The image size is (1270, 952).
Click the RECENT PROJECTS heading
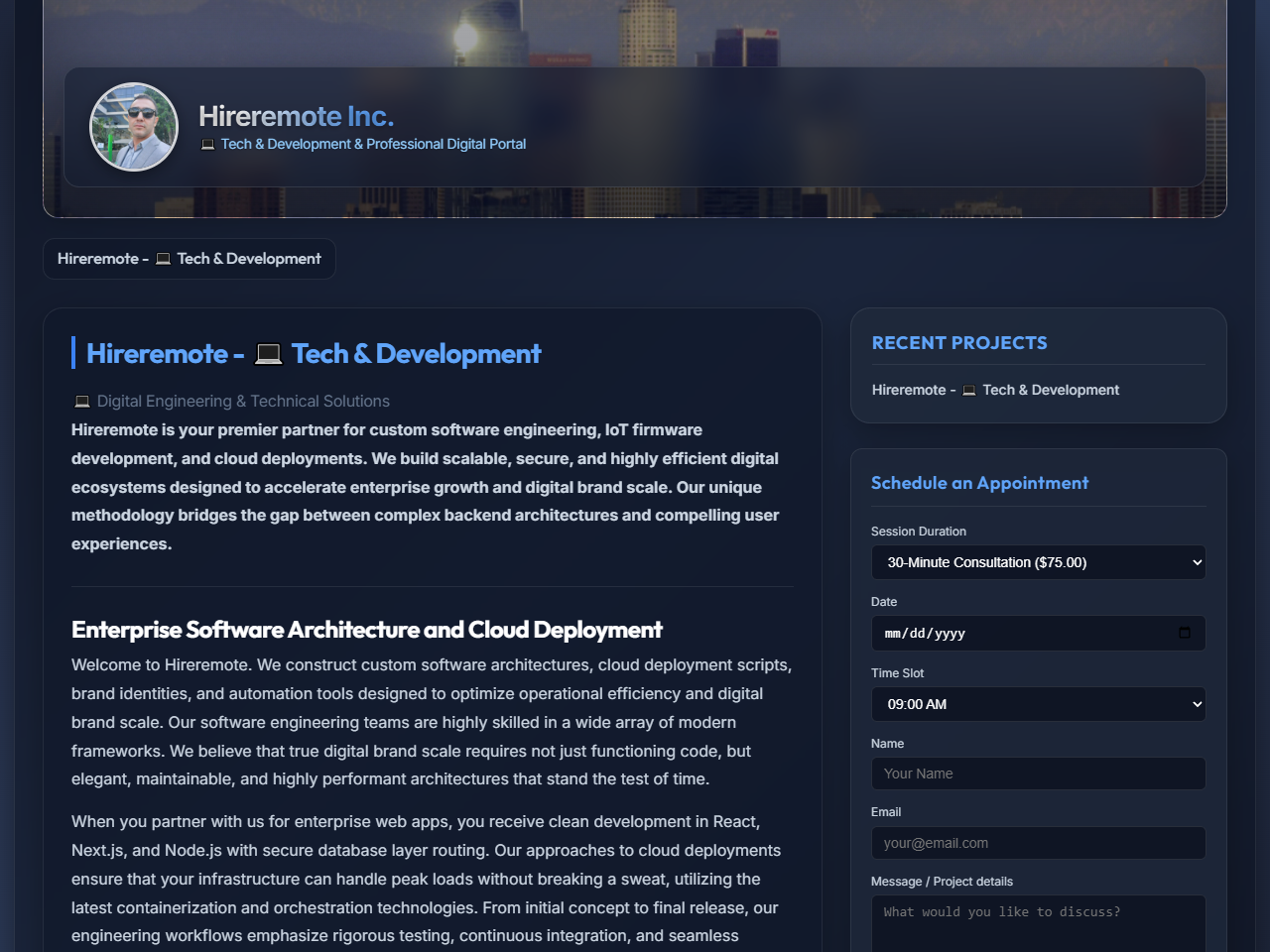(959, 343)
